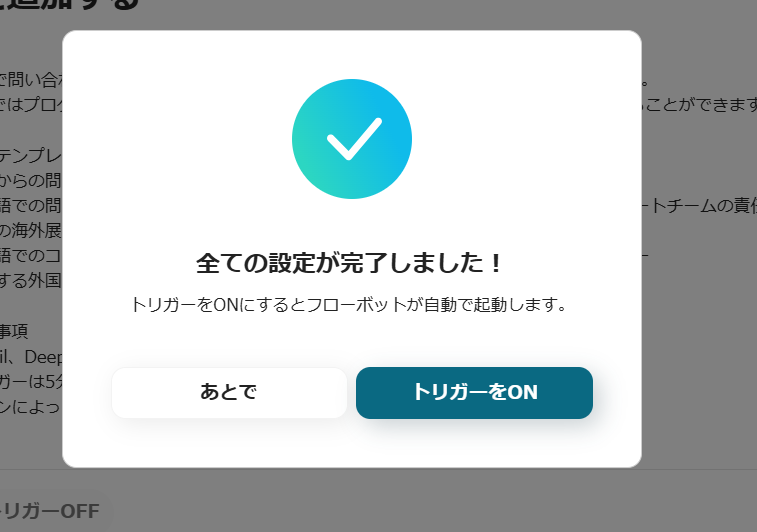Viewport: 757px width, 532px height.
Task: Click the dimmed Deep text in background
Action: [43, 357]
